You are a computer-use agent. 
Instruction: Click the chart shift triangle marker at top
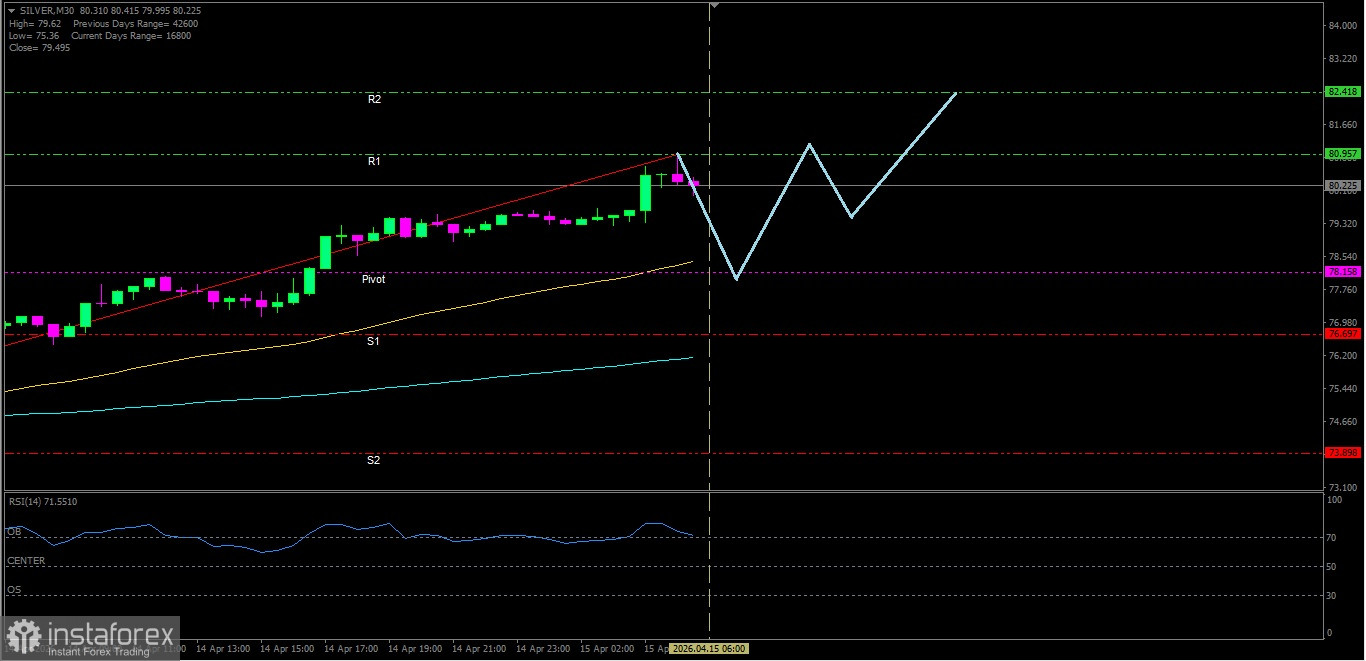click(x=713, y=5)
